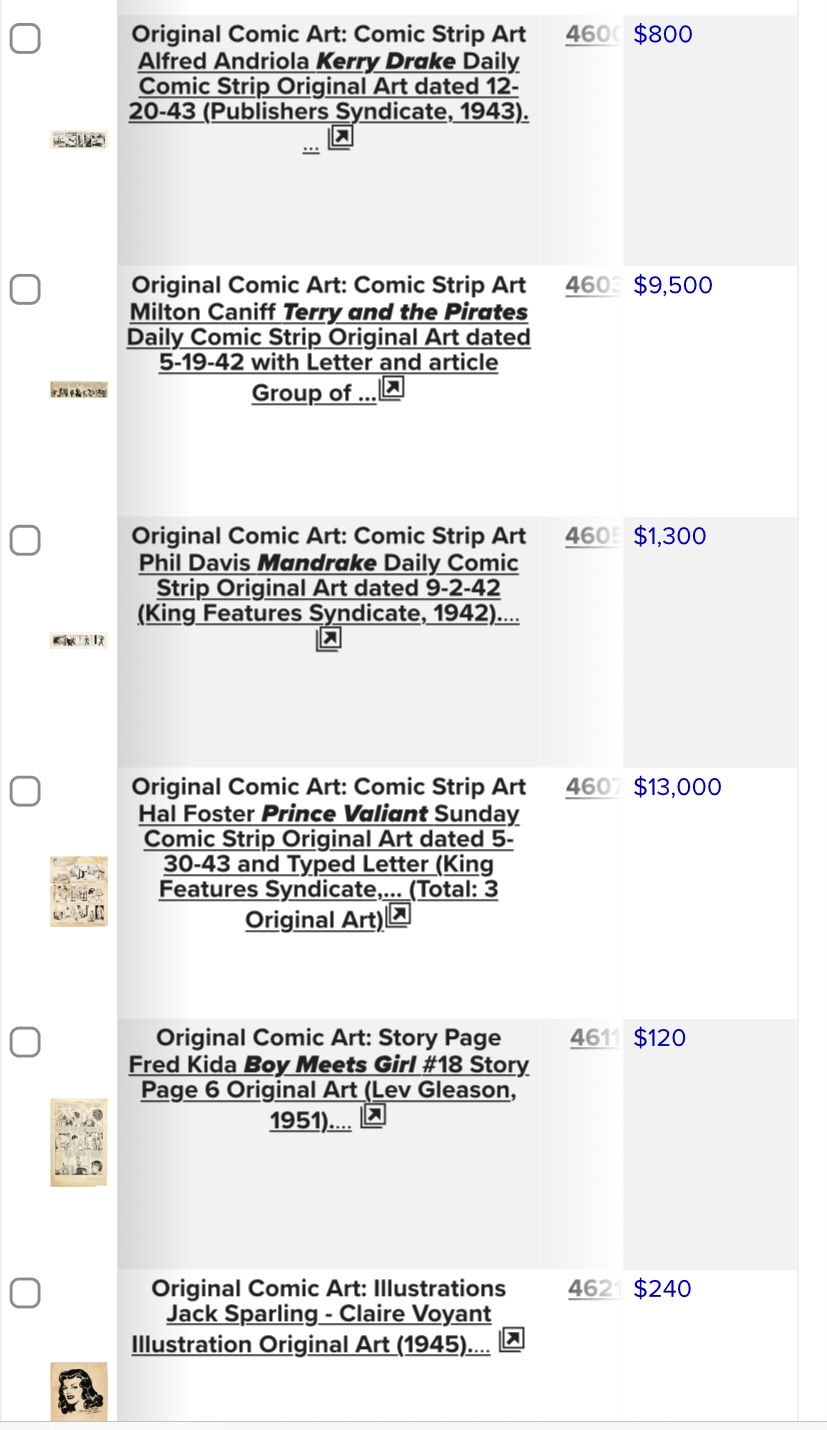Select checkbox for Kerry Drake lot

point(25,39)
